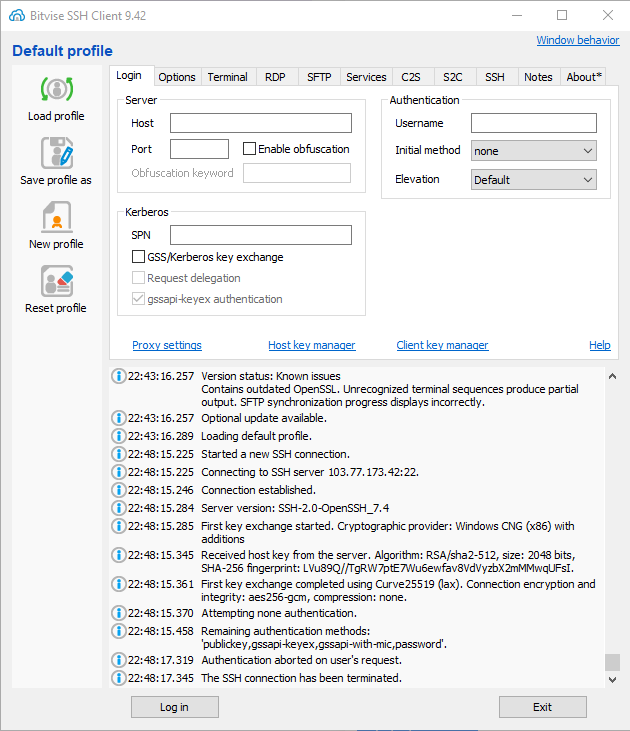Viewport: 630px width, 731px height.
Task: Click info icon for Attempting none authentication entry
Action: click(118, 613)
